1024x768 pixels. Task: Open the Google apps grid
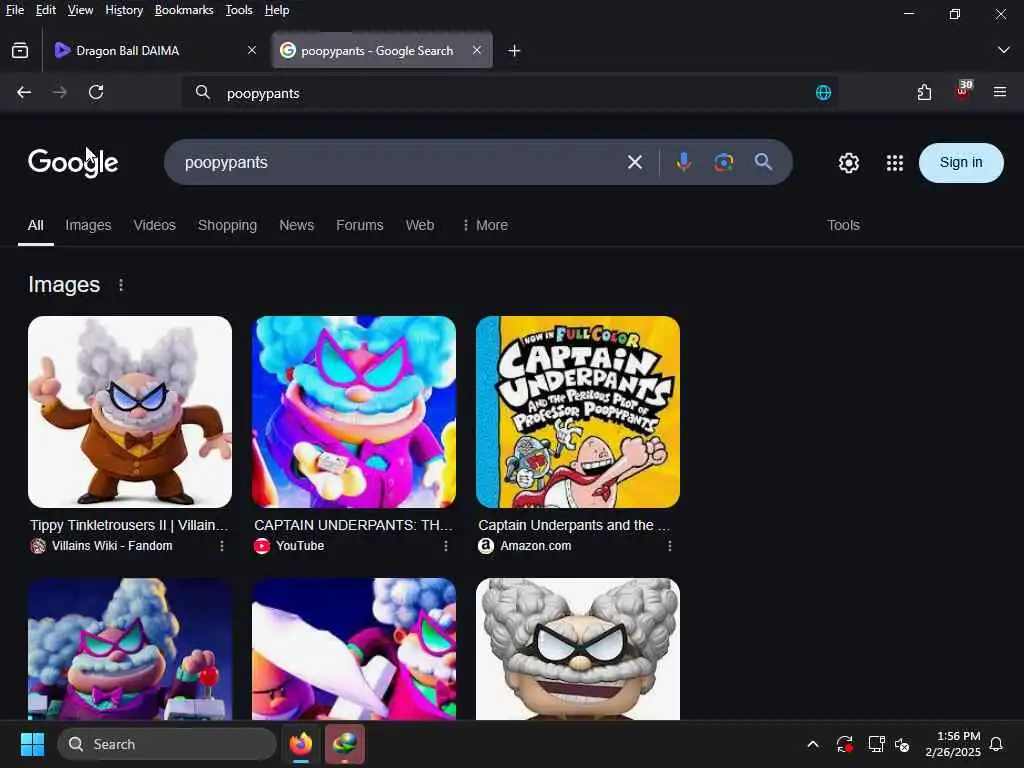[x=895, y=163]
